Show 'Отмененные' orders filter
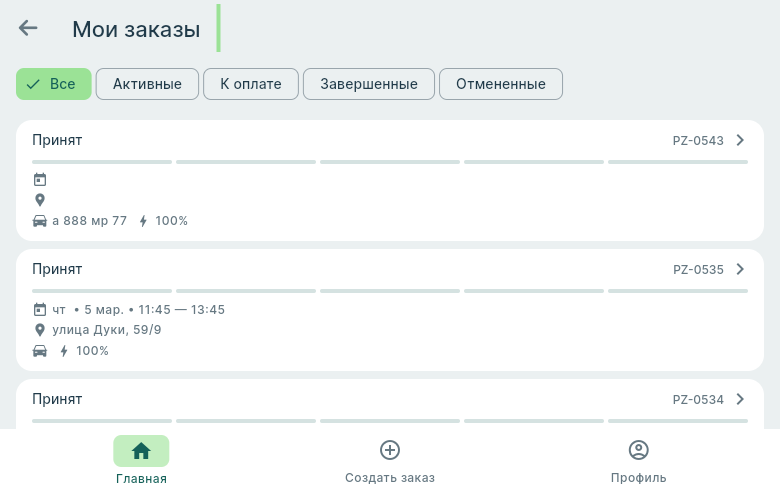Screen dimensions: 780x493 (500, 84)
